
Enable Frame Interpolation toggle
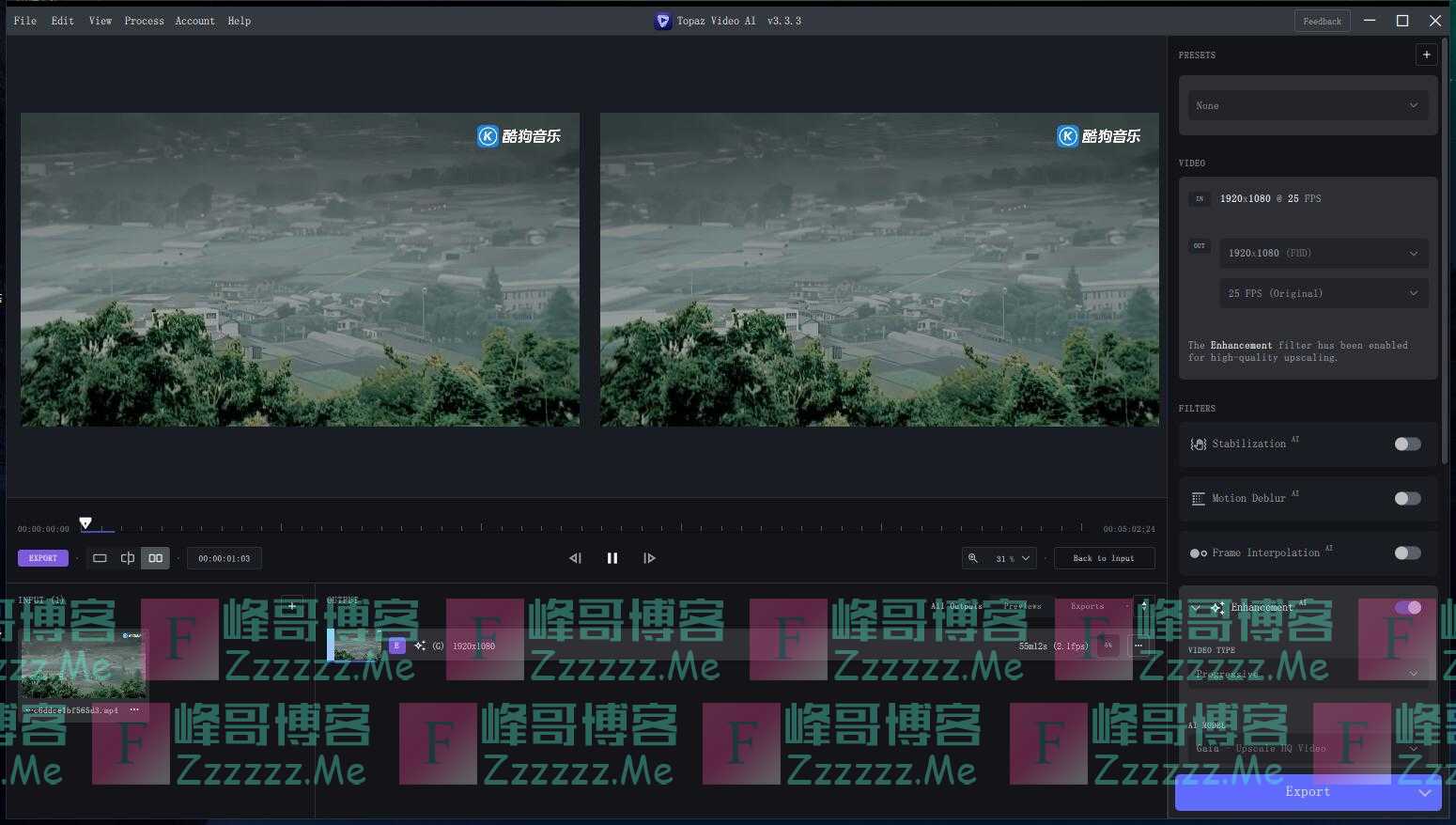(x=1407, y=553)
